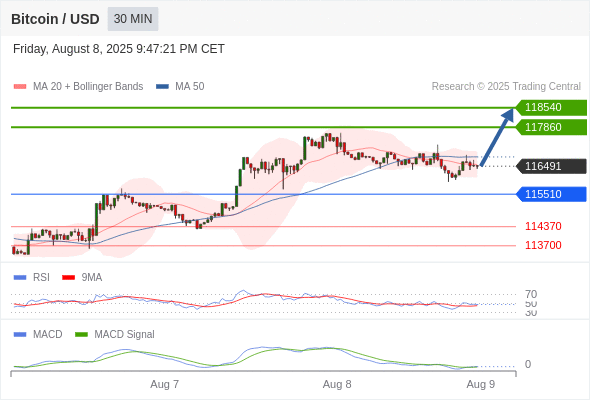590x400 pixels.
Task: Click the MACD Signal green legend marker
Action: pos(81,335)
